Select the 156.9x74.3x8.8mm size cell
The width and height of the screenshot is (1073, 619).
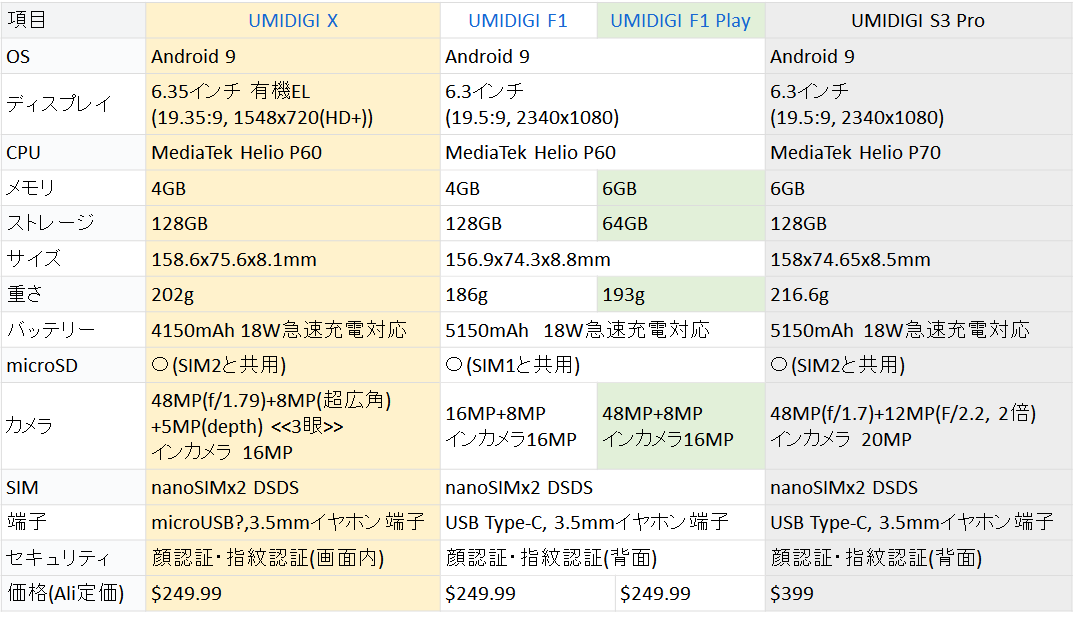pyautogui.click(x=602, y=259)
